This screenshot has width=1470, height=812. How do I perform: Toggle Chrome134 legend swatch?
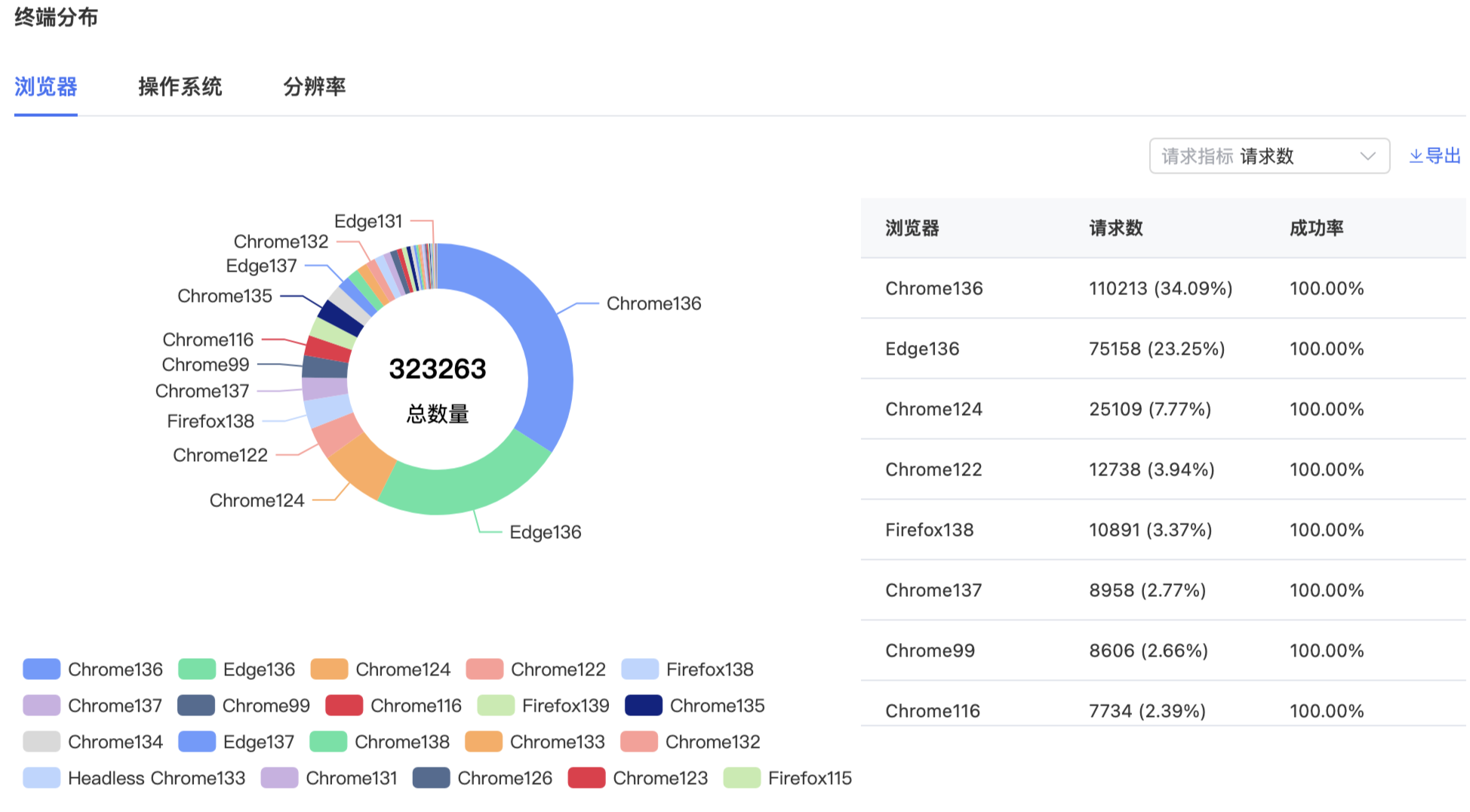coord(42,742)
